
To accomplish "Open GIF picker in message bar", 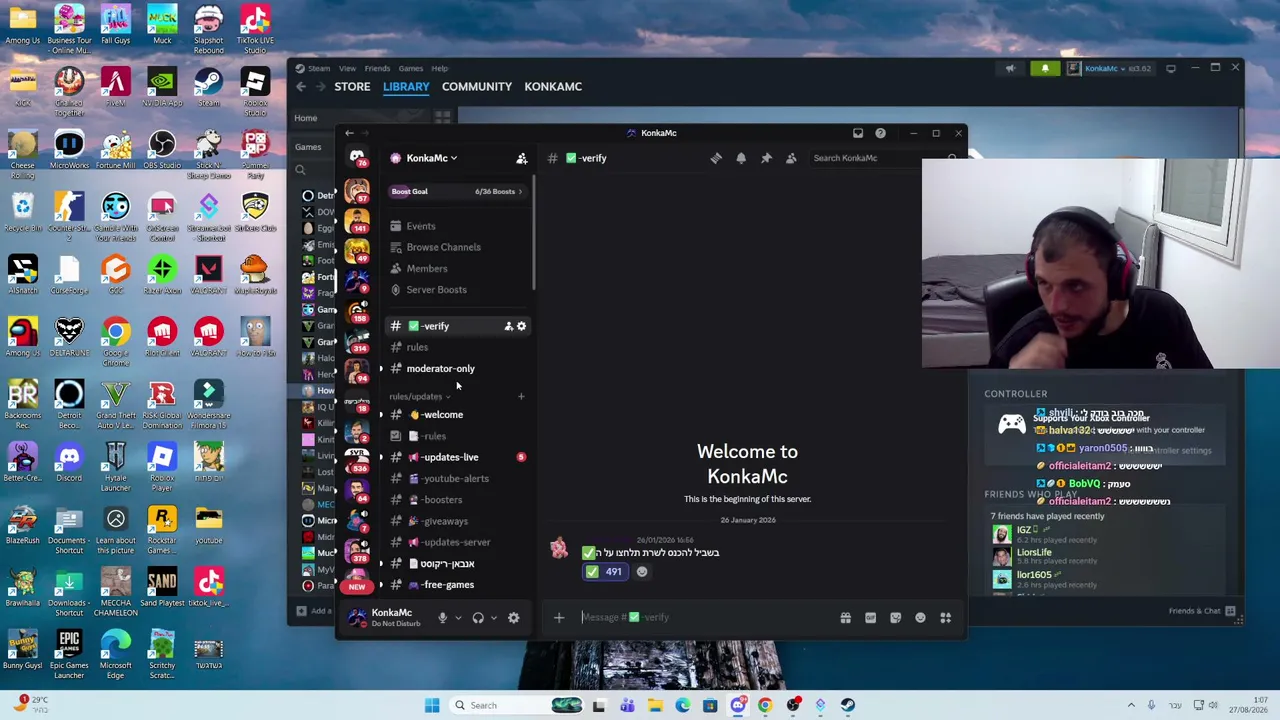I will tap(870, 618).
